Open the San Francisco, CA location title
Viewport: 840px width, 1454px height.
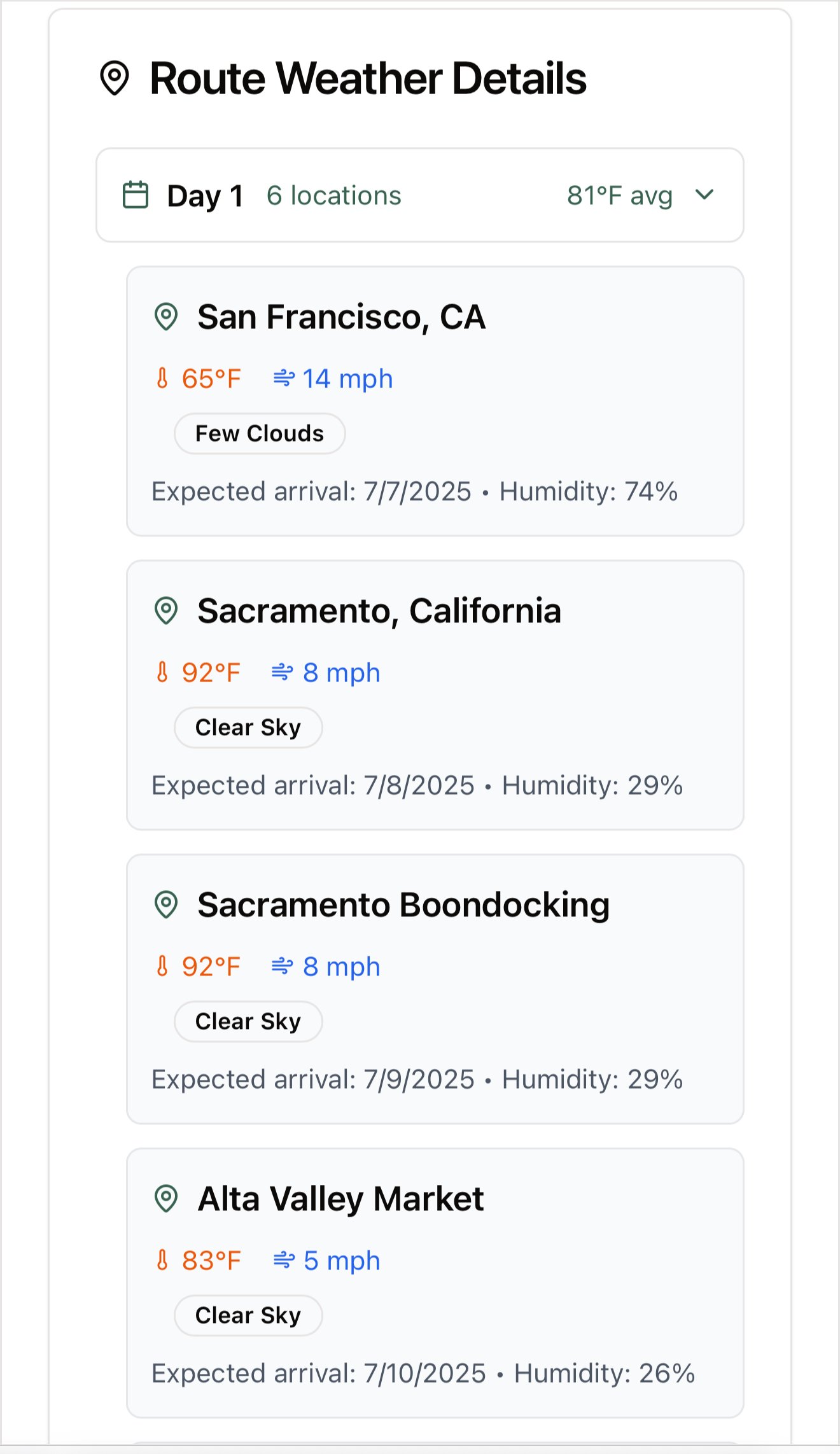tap(342, 317)
